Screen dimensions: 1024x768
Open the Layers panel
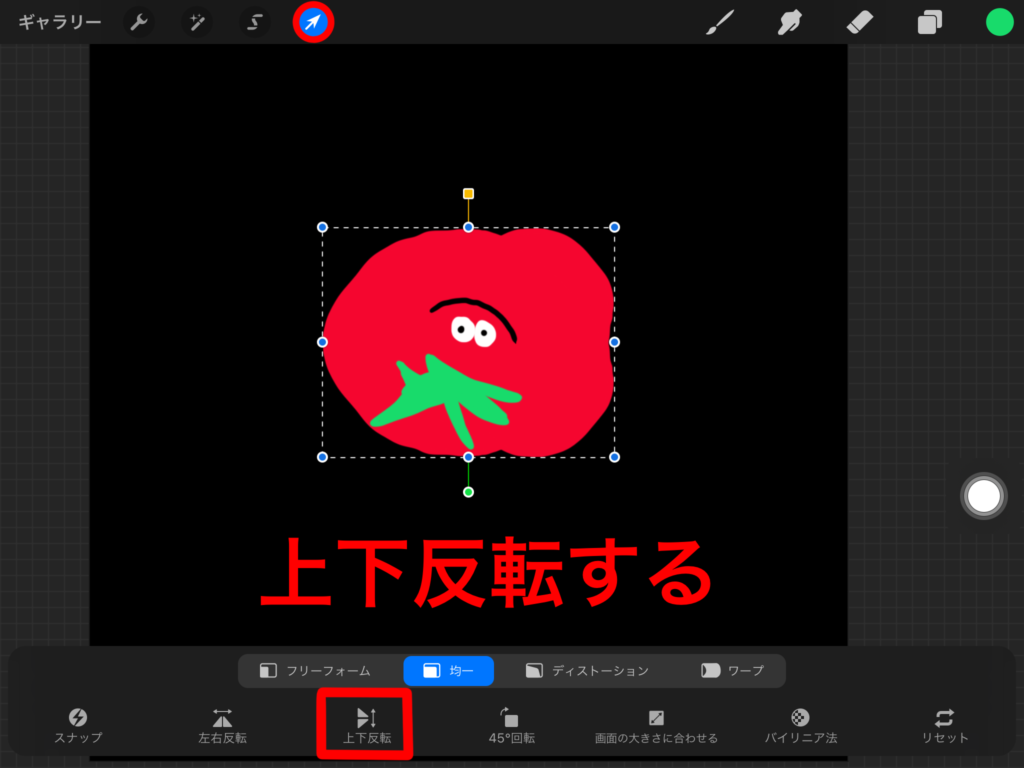[929, 22]
